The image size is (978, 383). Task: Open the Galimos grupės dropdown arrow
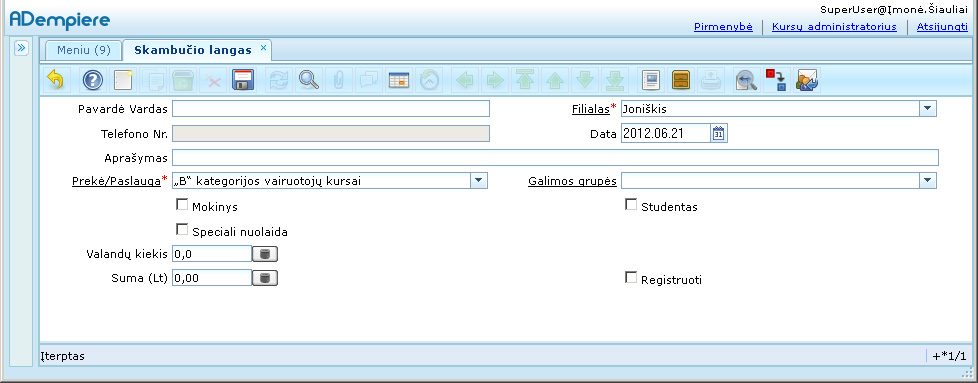pyautogui.click(x=928, y=181)
